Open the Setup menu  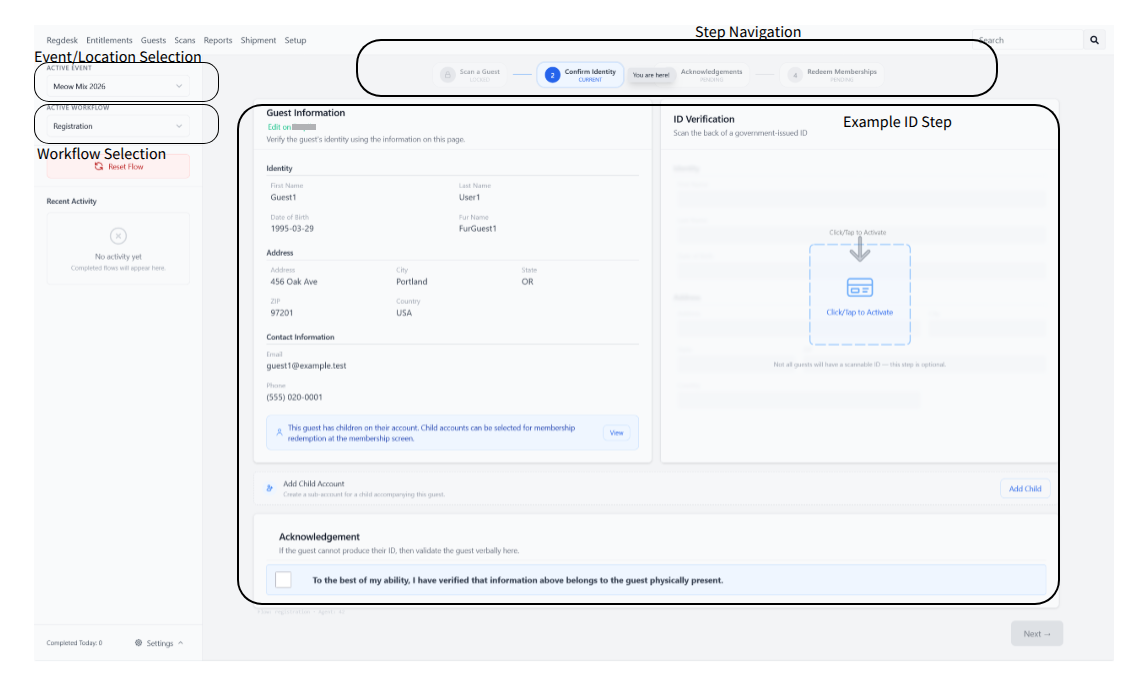[296, 40]
